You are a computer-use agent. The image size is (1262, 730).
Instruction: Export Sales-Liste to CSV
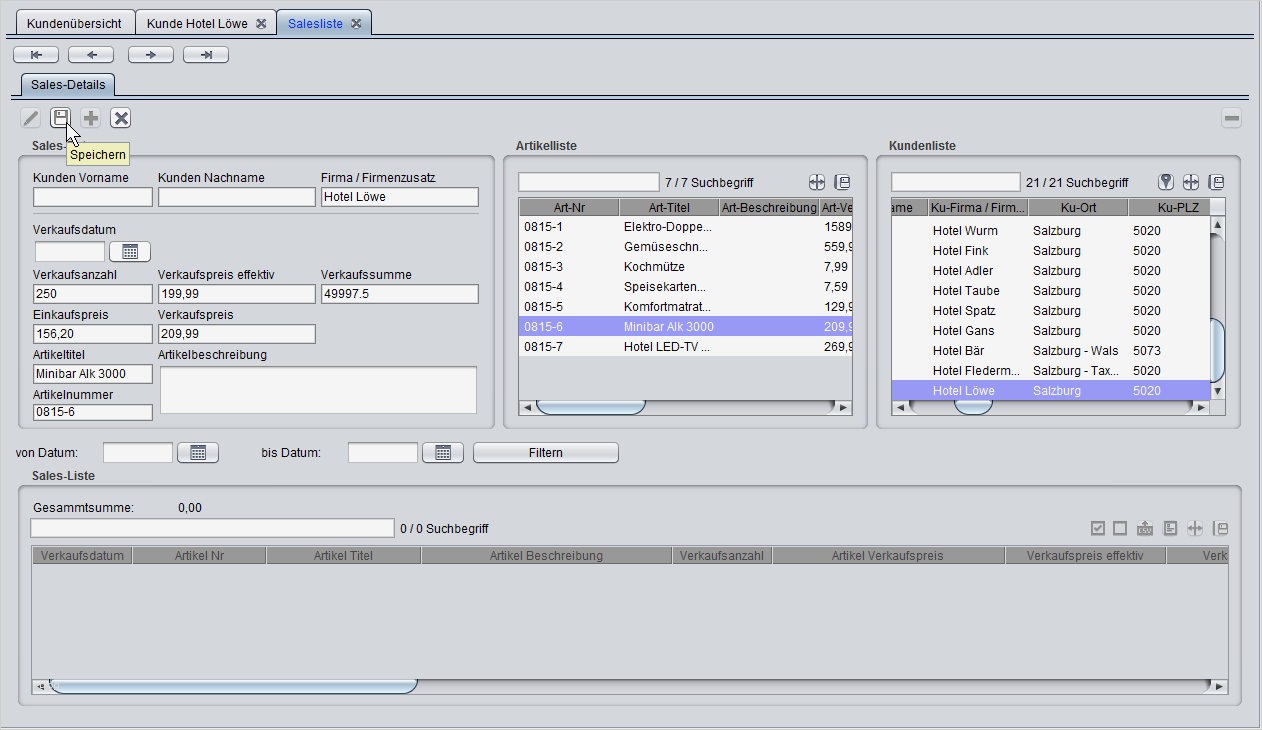1145,528
